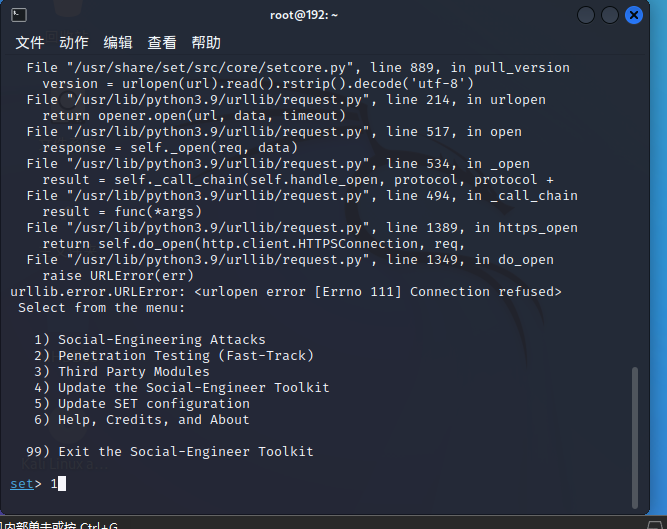
Task: Maximize the root@192 terminal window
Action: pos(610,15)
